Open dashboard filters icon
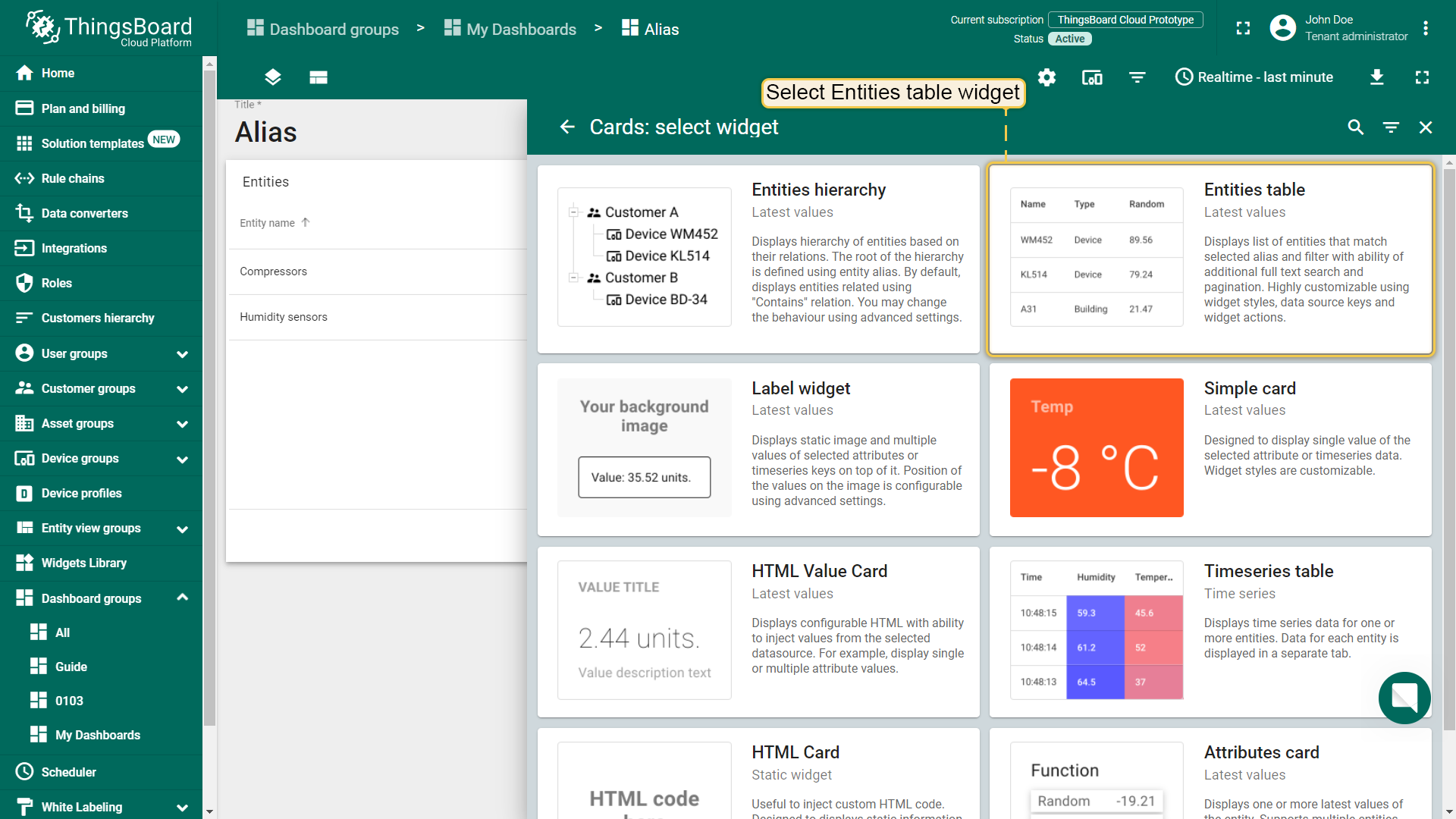The height and width of the screenshot is (819, 1456). click(1137, 77)
